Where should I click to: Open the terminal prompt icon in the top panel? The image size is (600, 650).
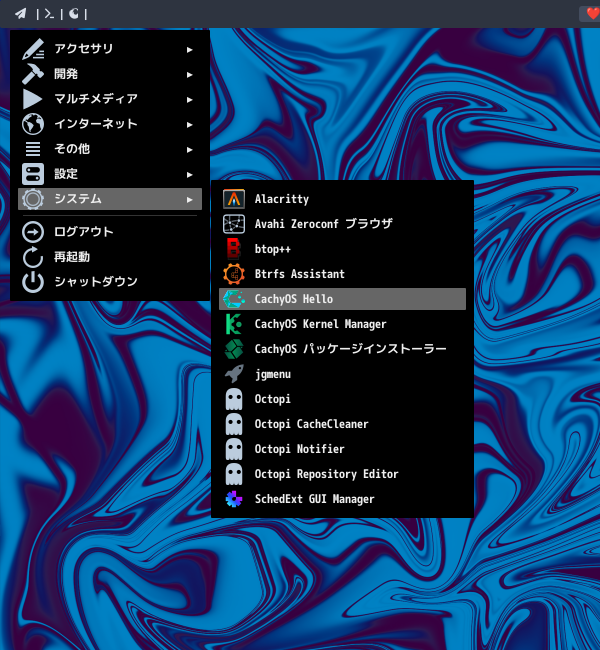point(49,14)
